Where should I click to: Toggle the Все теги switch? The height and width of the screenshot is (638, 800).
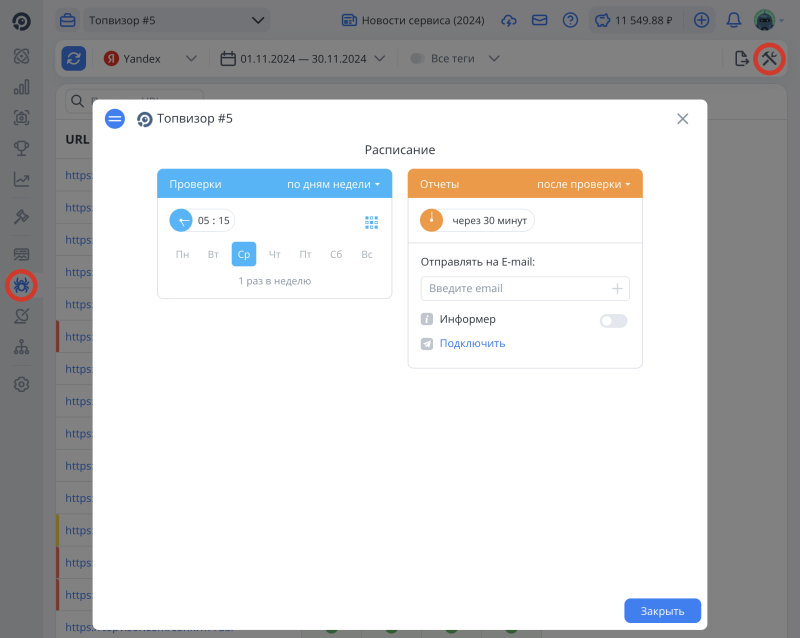(x=417, y=59)
